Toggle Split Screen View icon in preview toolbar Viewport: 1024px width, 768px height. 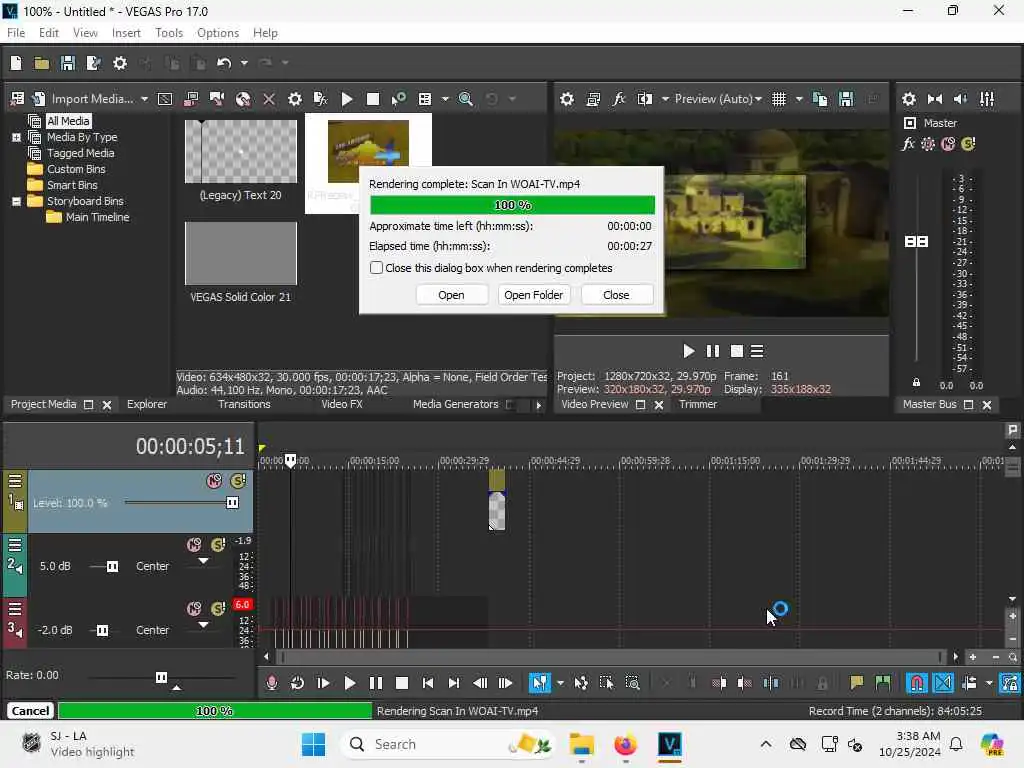pyautogui.click(x=645, y=99)
